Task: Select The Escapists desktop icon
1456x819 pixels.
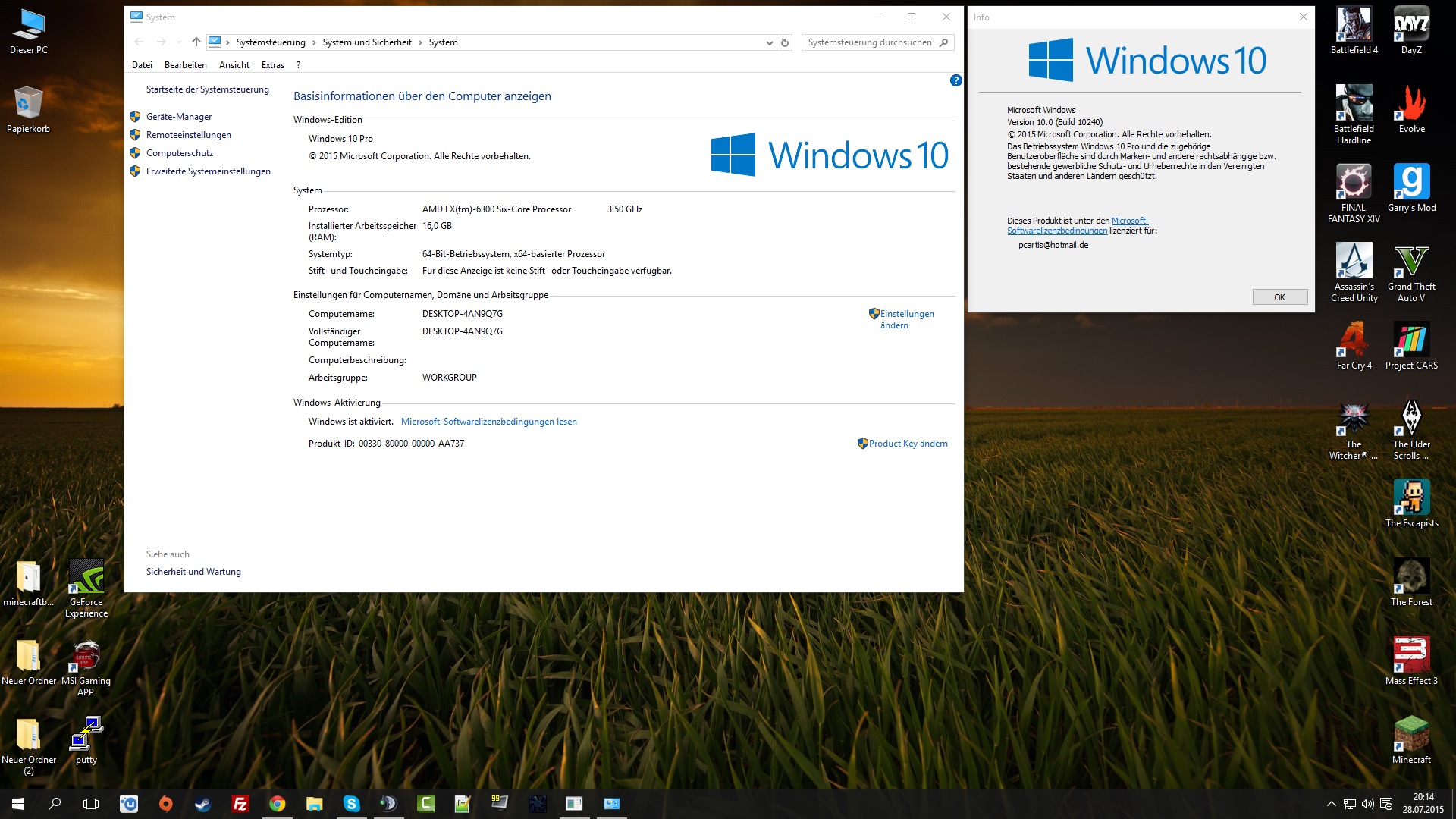Action: (1411, 504)
